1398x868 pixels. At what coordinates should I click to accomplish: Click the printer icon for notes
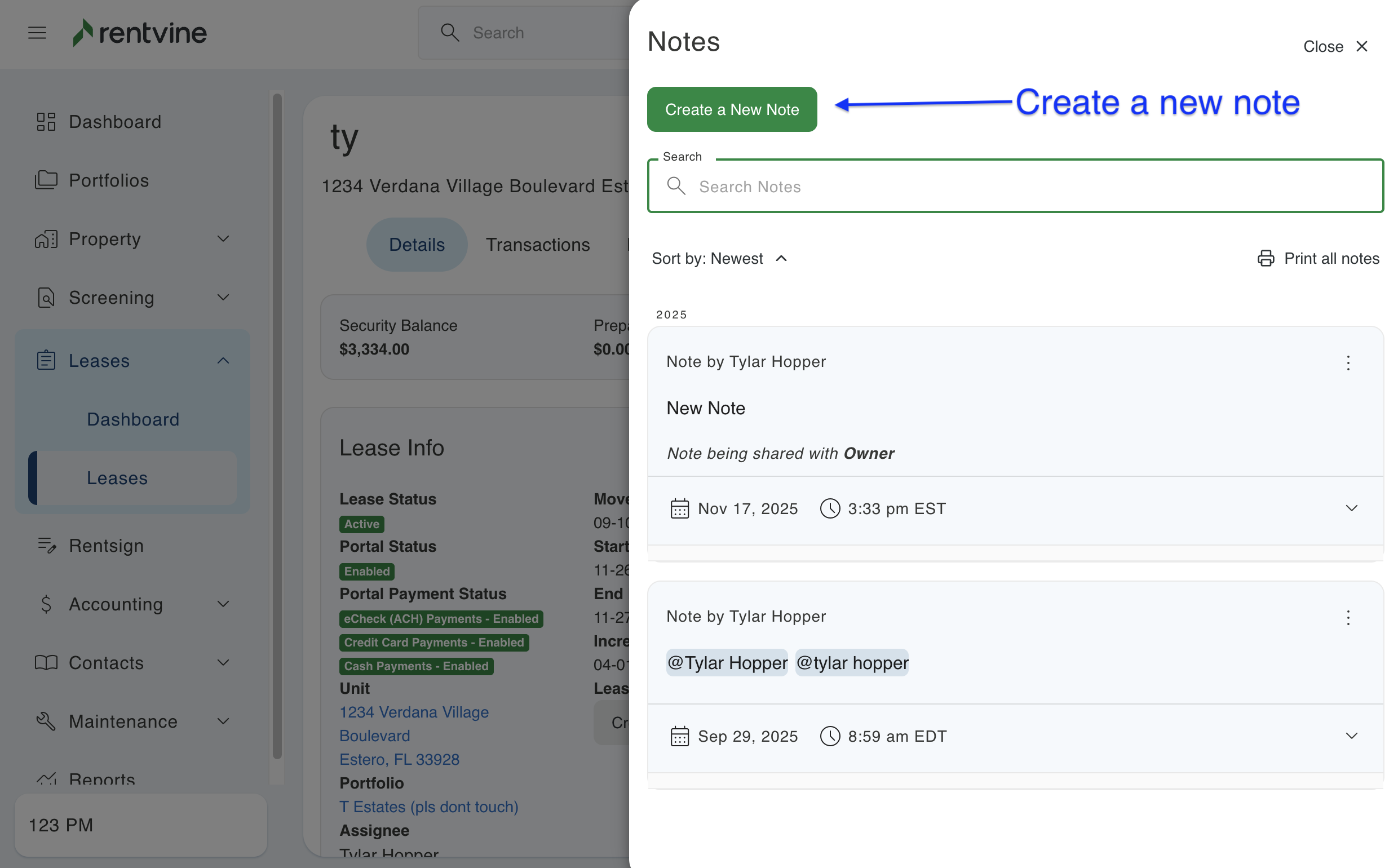pyautogui.click(x=1266, y=258)
